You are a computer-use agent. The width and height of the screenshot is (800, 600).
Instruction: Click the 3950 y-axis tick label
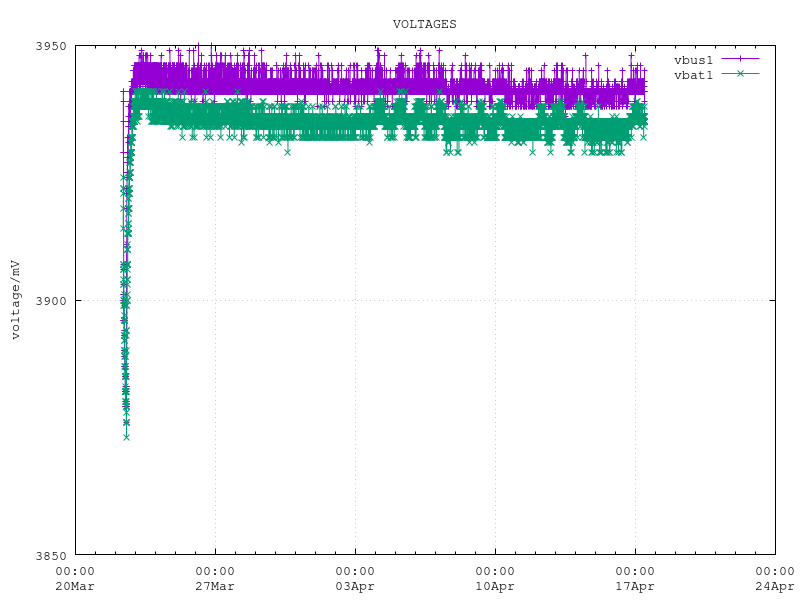51,46
